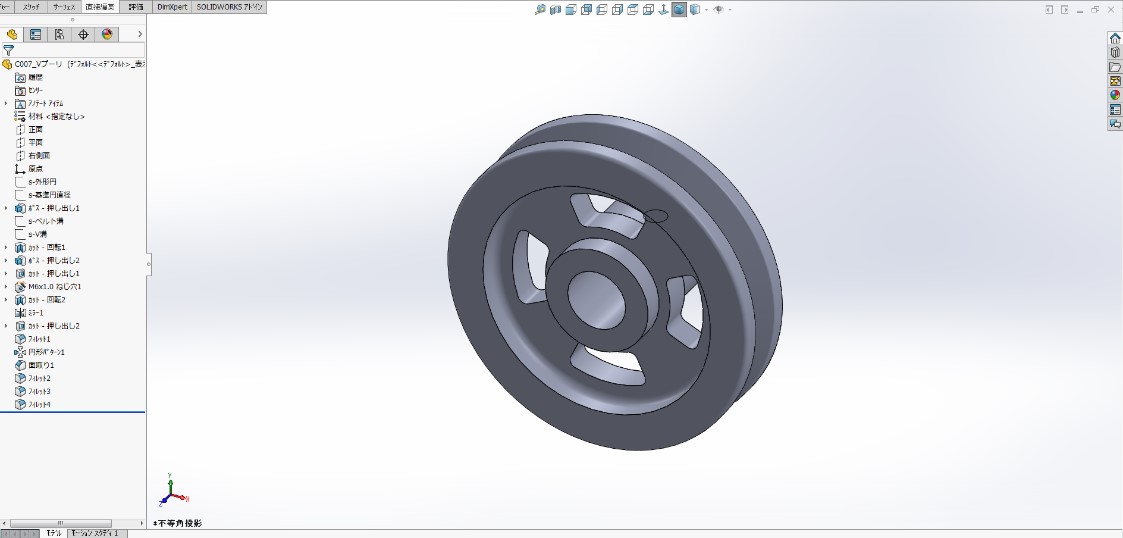Viewport: 1123px width, 538px height.
Task: Open the FeatureManager design tree tab
Action: pyautogui.click(x=13, y=34)
